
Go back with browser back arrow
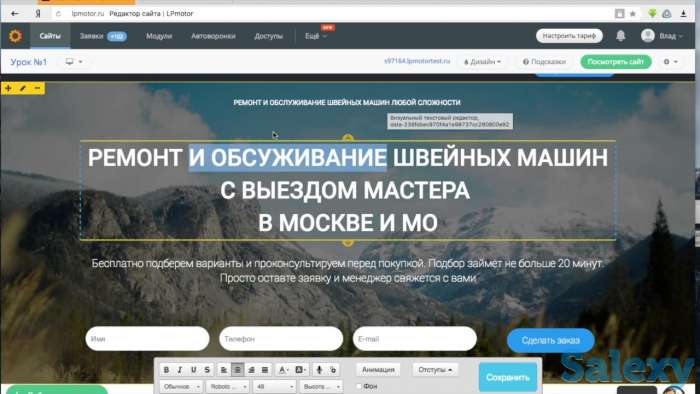click(15, 13)
